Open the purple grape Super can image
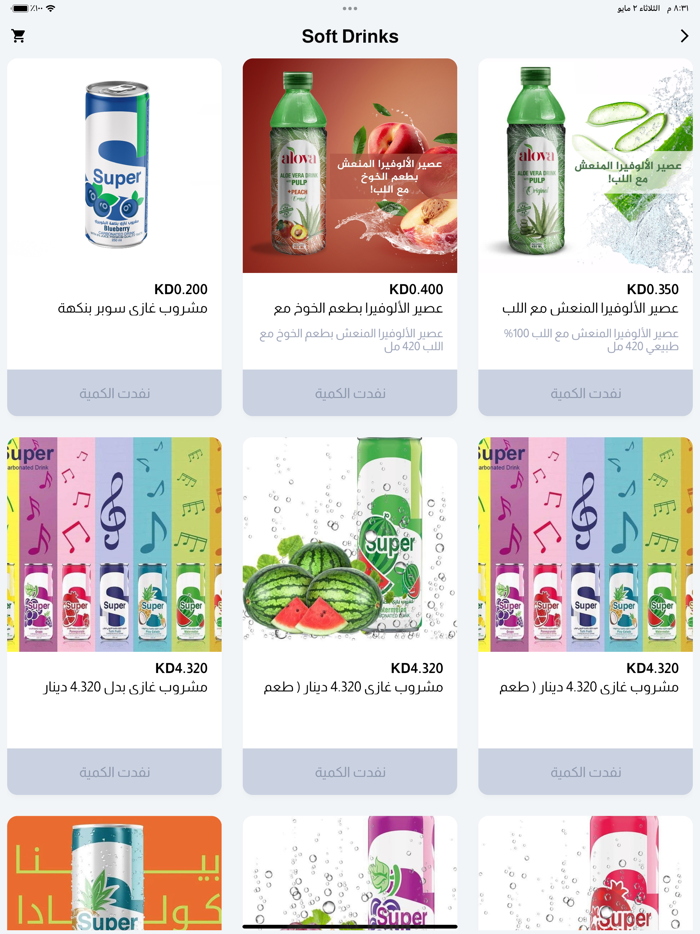 pos(350,874)
